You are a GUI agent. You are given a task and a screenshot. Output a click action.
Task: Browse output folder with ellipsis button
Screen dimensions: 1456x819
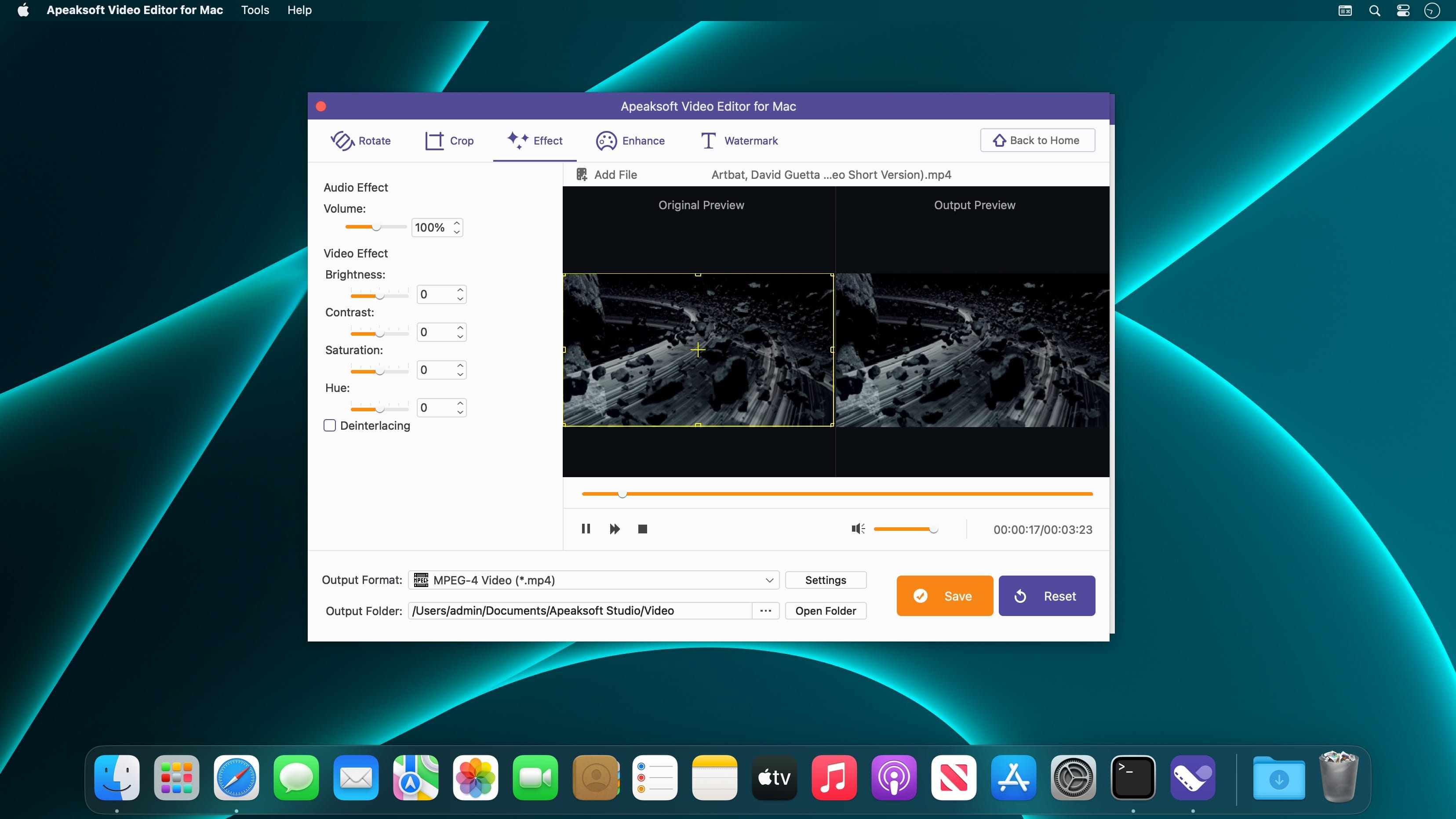[765, 611]
